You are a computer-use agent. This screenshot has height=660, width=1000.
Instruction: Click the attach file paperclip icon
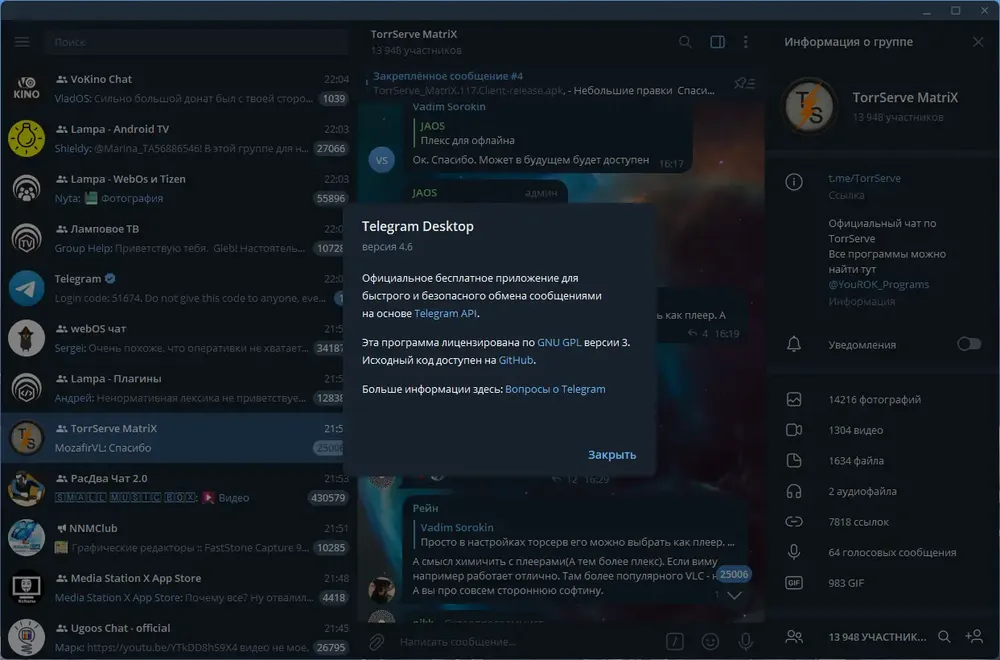tap(376, 642)
